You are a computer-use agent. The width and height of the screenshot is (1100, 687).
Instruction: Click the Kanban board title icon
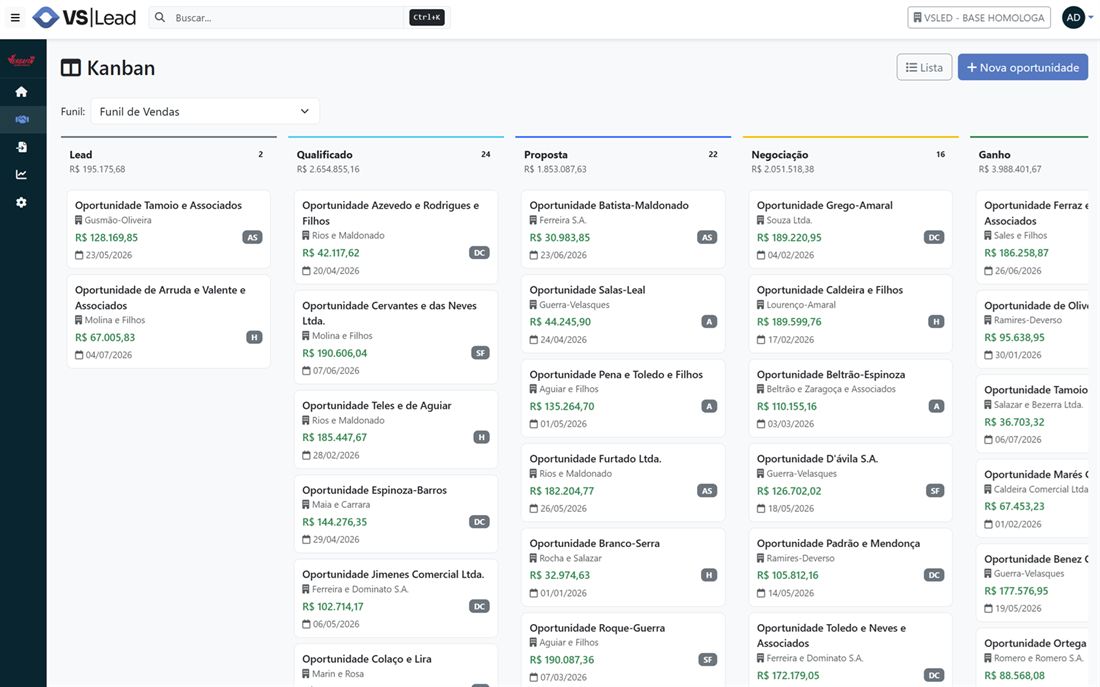(x=71, y=68)
